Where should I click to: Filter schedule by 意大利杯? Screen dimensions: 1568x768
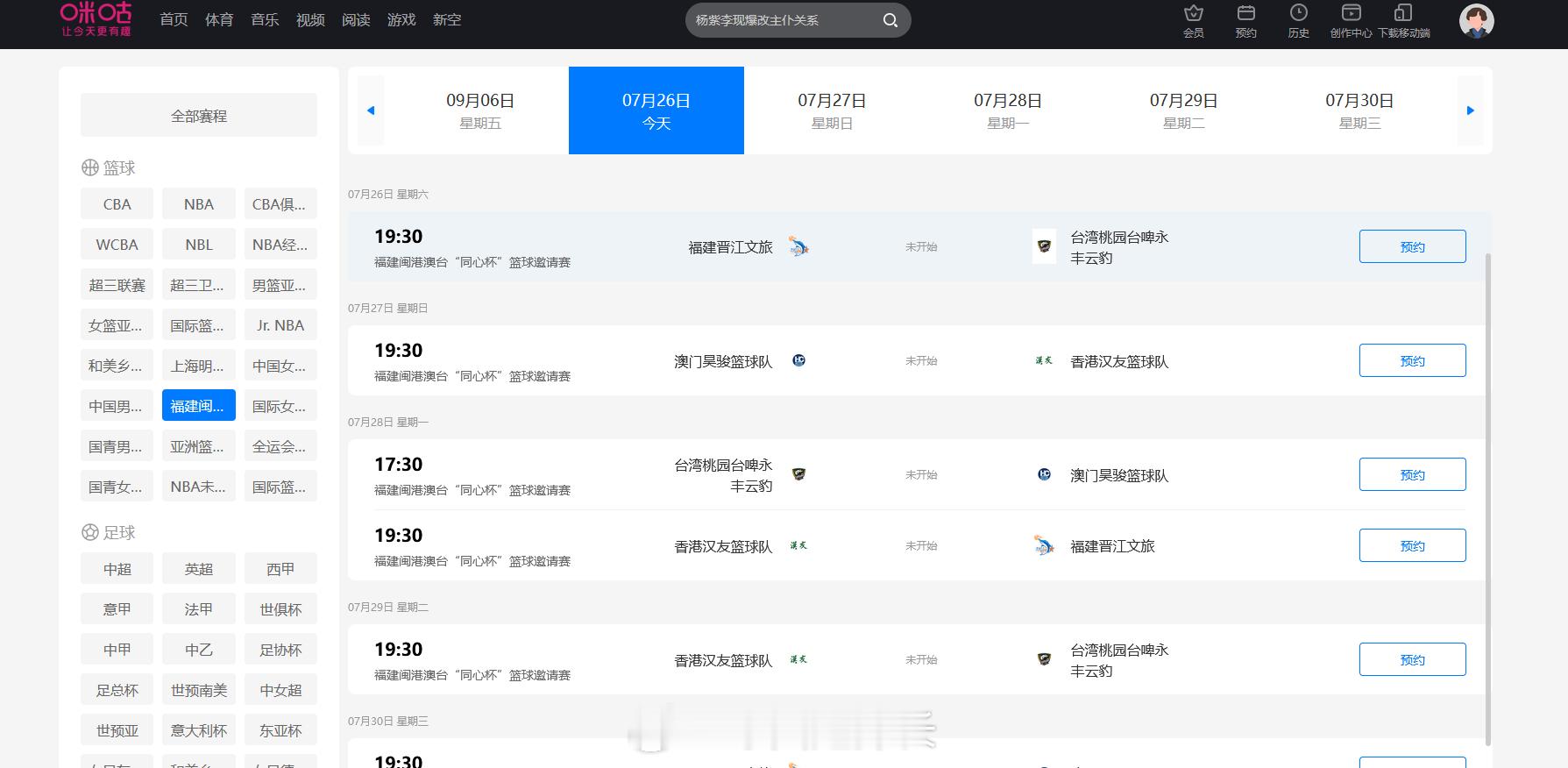pos(199,729)
